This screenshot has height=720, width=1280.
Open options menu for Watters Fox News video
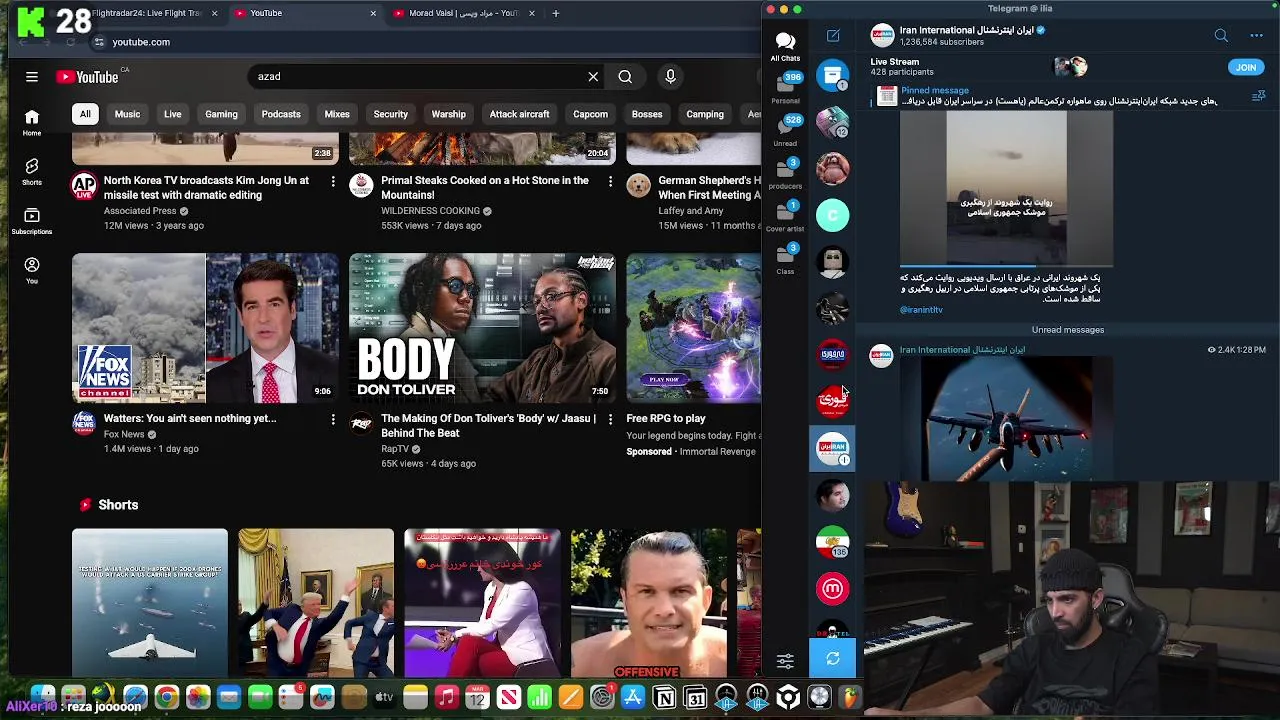[333, 420]
